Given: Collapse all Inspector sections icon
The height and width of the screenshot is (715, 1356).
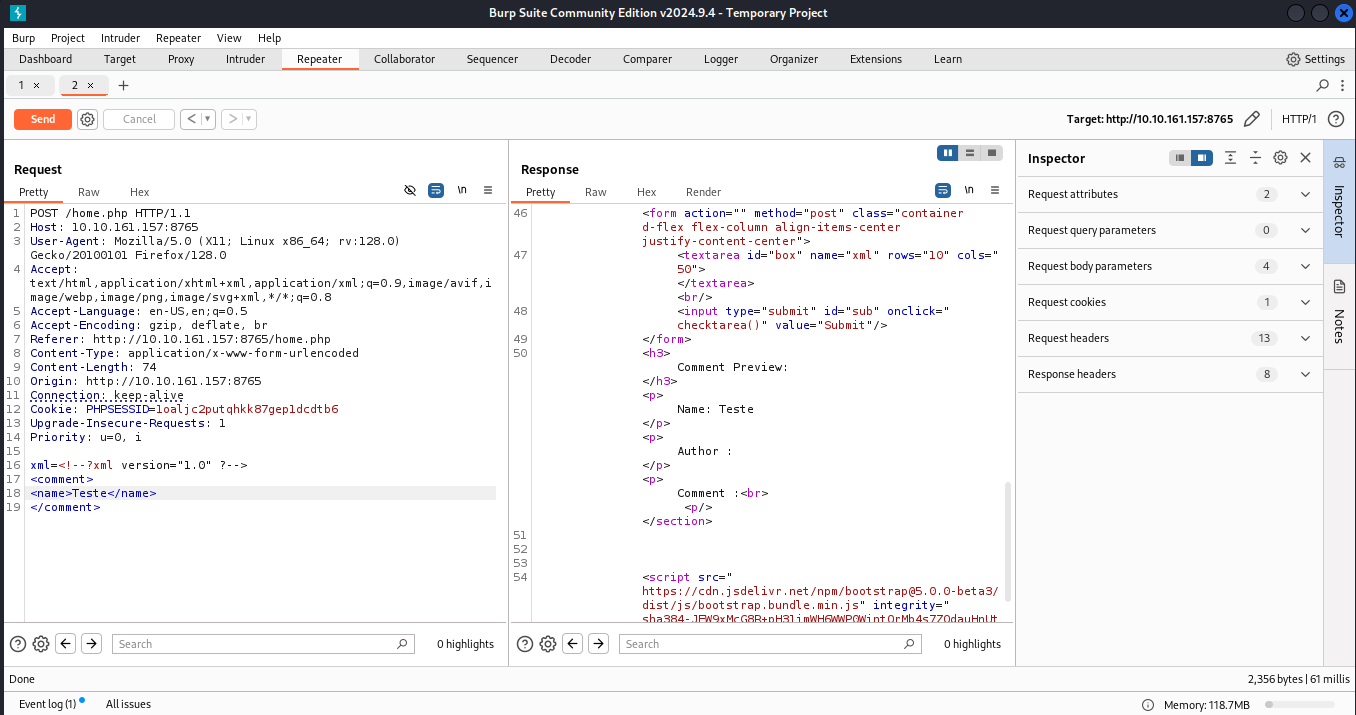Looking at the screenshot, I should [1255, 158].
